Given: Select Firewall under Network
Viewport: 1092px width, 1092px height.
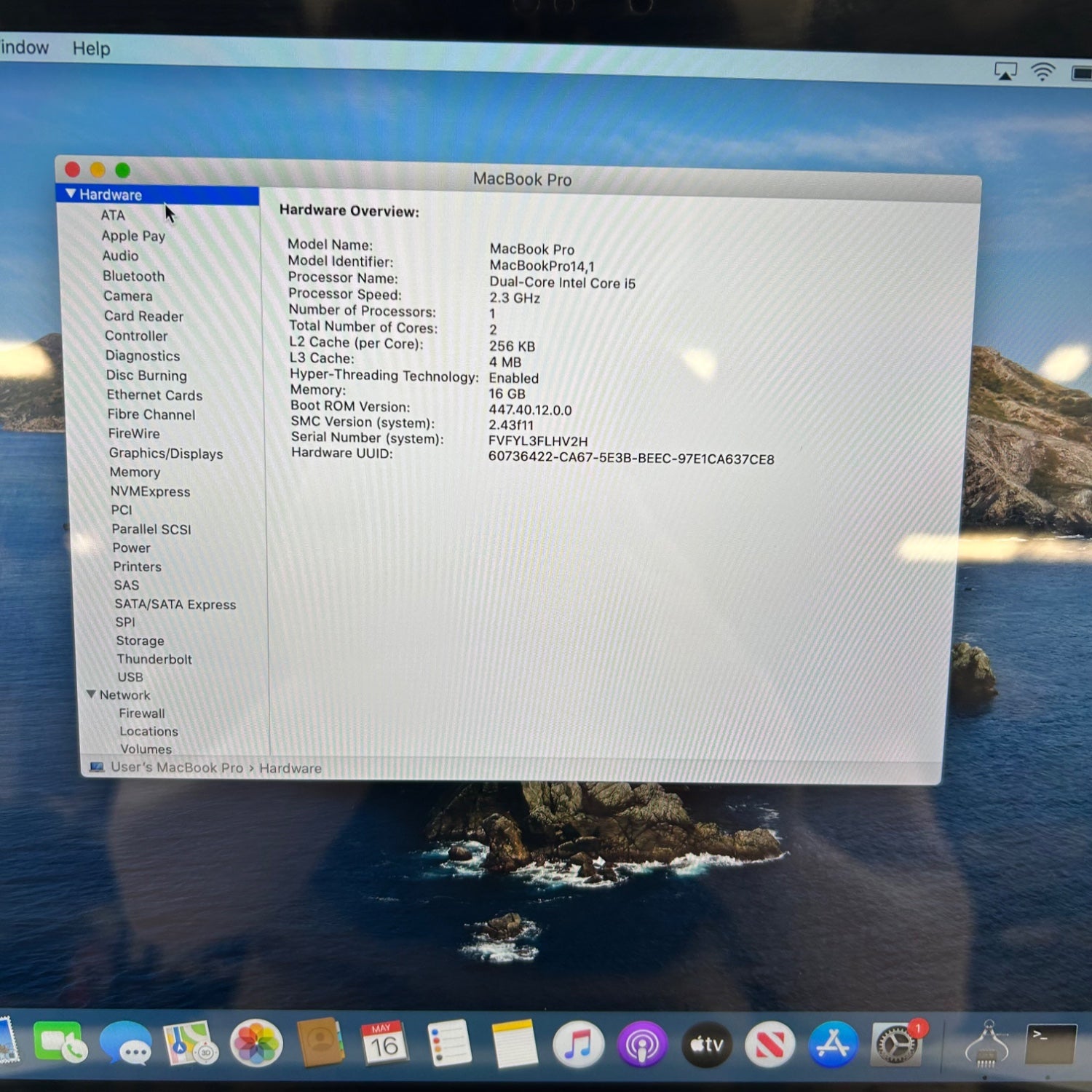Looking at the screenshot, I should point(142,713).
